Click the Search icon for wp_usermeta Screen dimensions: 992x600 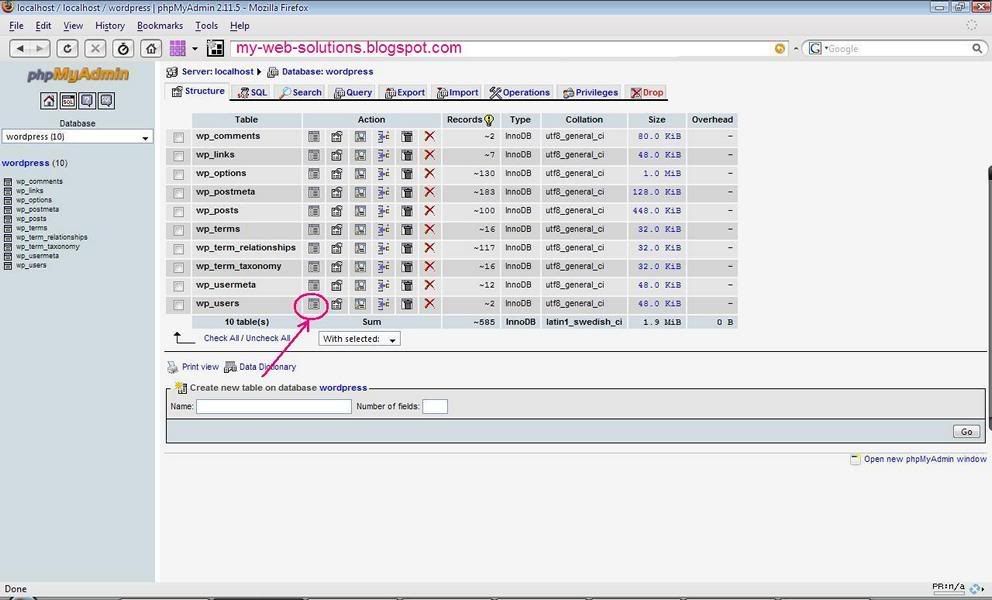[360, 285]
